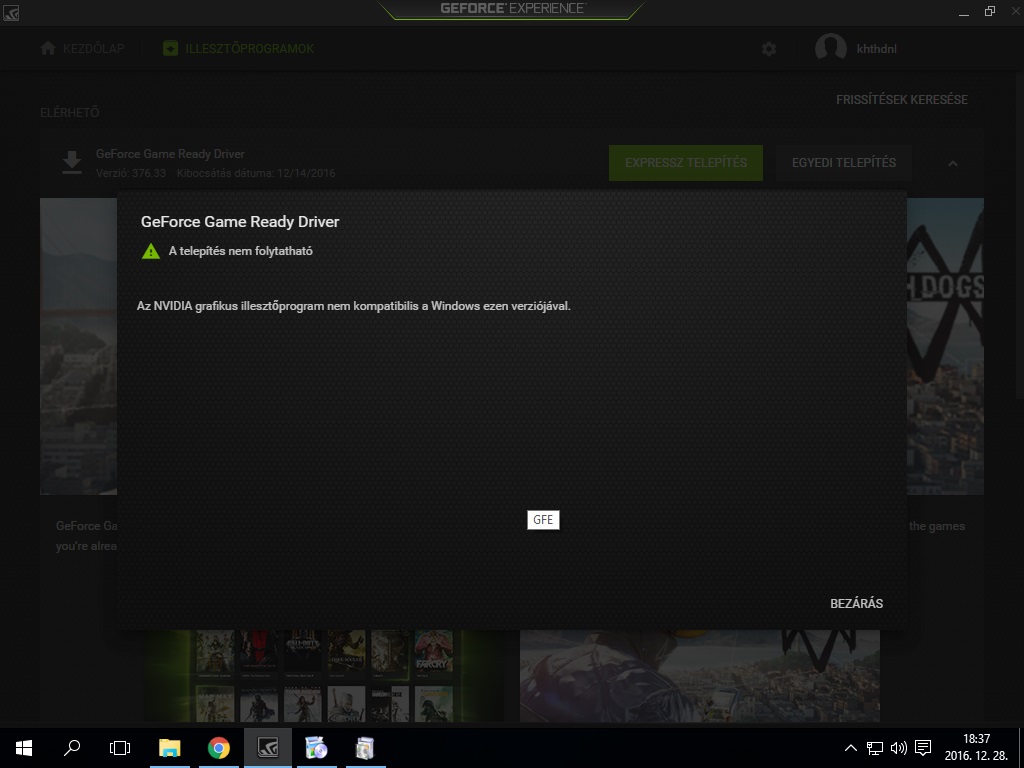
Task: Click the driver download arrow icon
Action: pyautogui.click(x=72, y=163)
